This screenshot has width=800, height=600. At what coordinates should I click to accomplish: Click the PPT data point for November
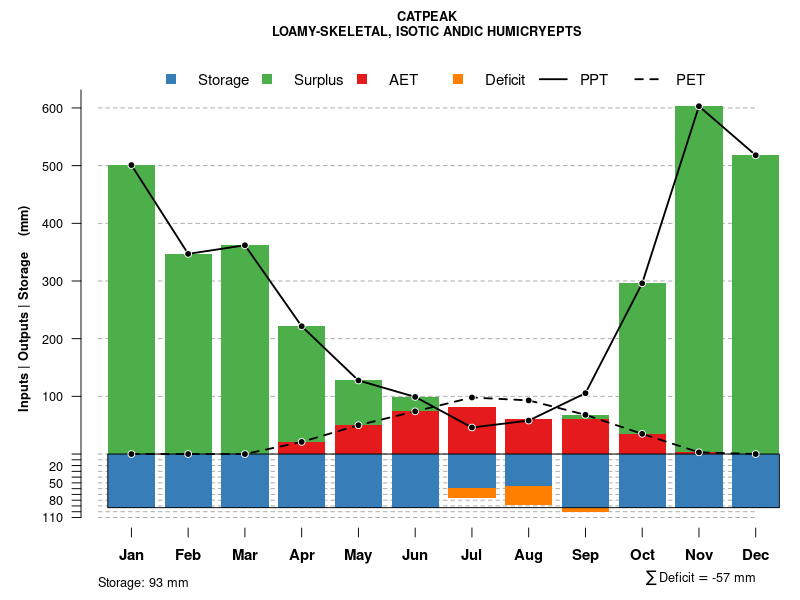point(699,106)
